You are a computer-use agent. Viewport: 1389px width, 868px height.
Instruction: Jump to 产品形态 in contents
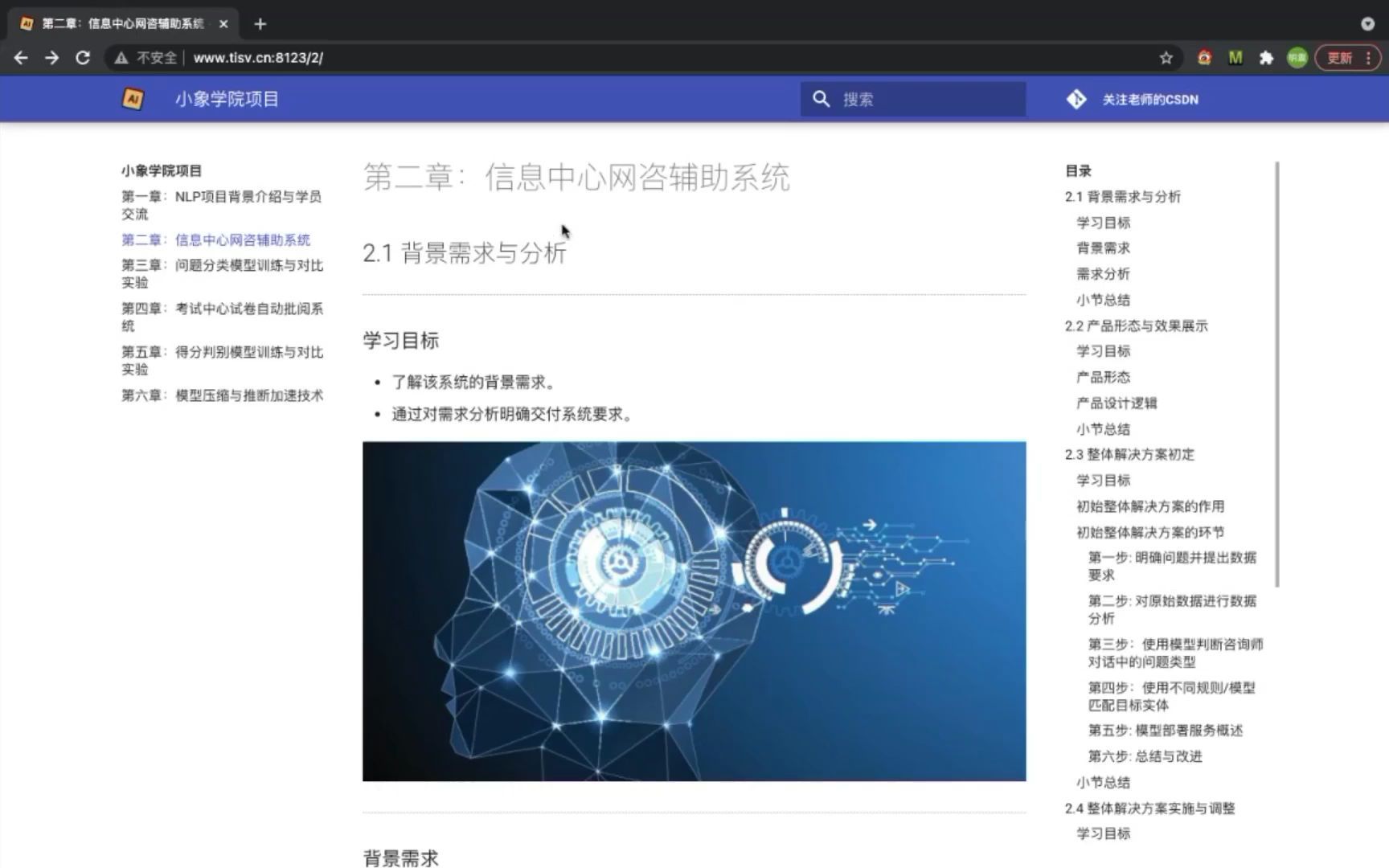(x=1103, y=377)
